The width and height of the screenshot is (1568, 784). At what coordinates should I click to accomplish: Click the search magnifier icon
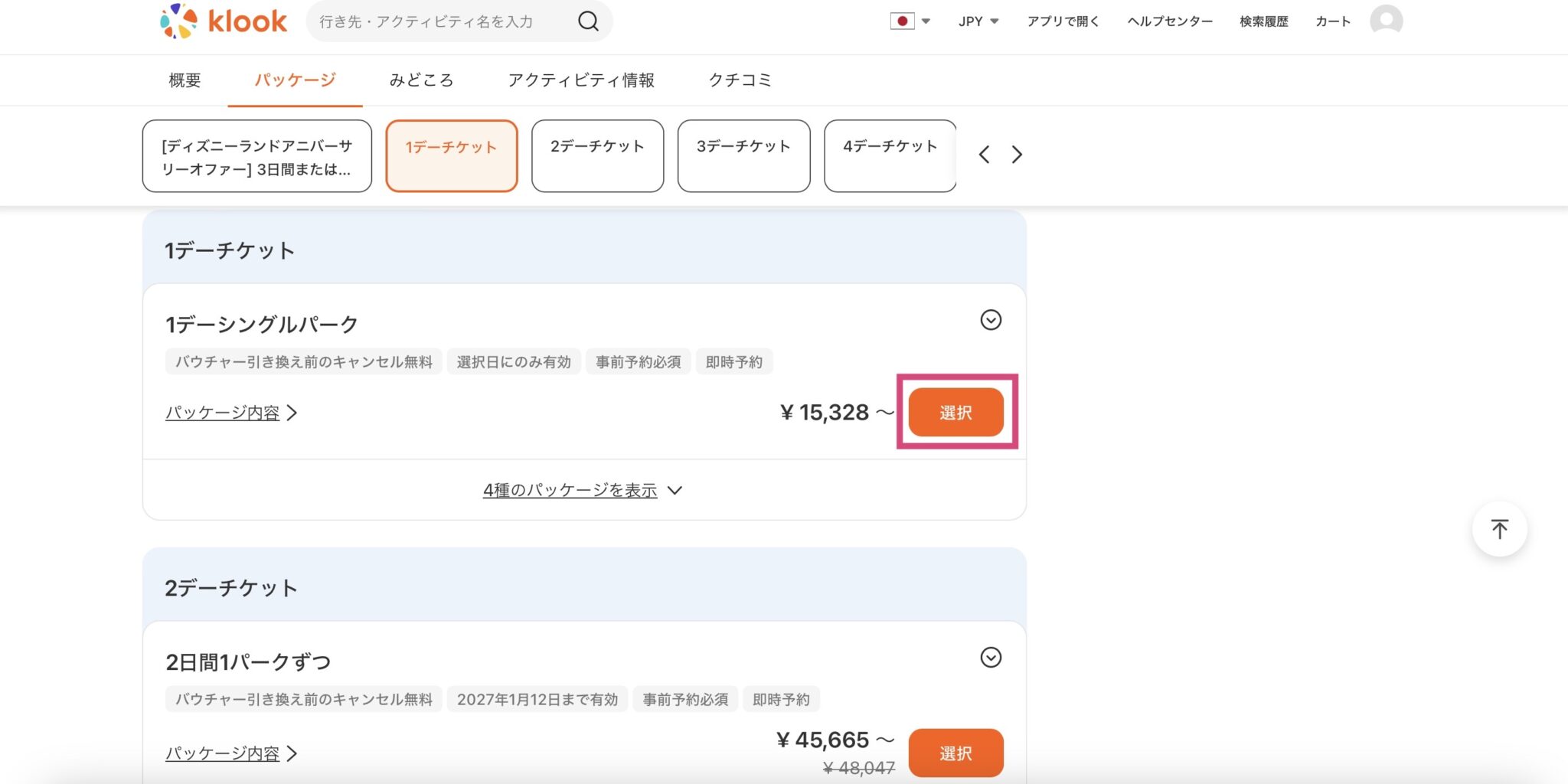[587, 21]
